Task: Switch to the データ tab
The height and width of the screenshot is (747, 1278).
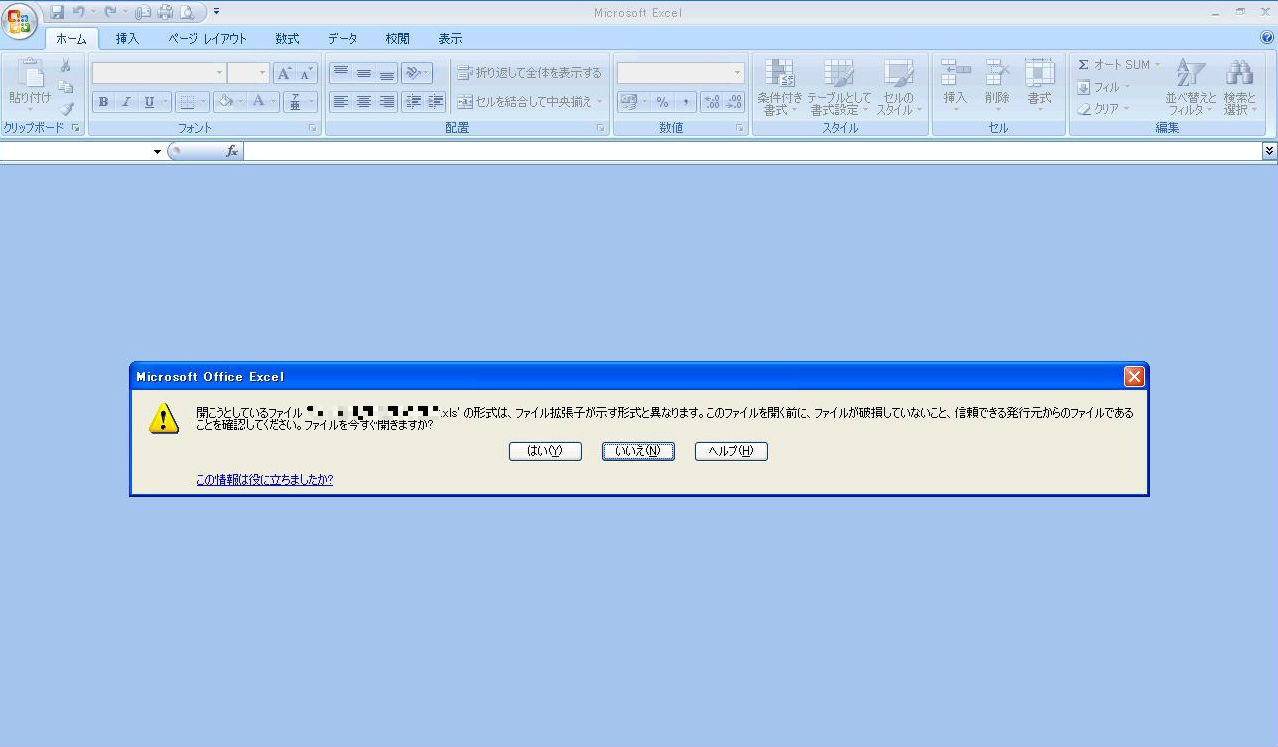Action: pyautogui.click(x=342, y=39)
